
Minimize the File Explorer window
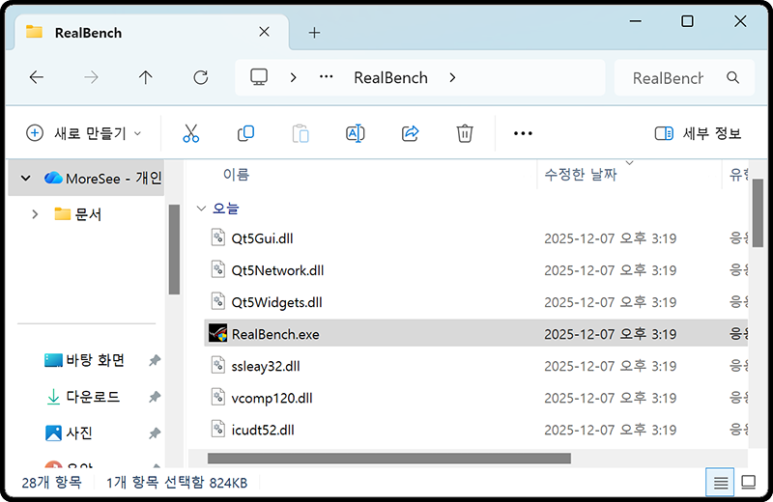[x=635, y=21]
